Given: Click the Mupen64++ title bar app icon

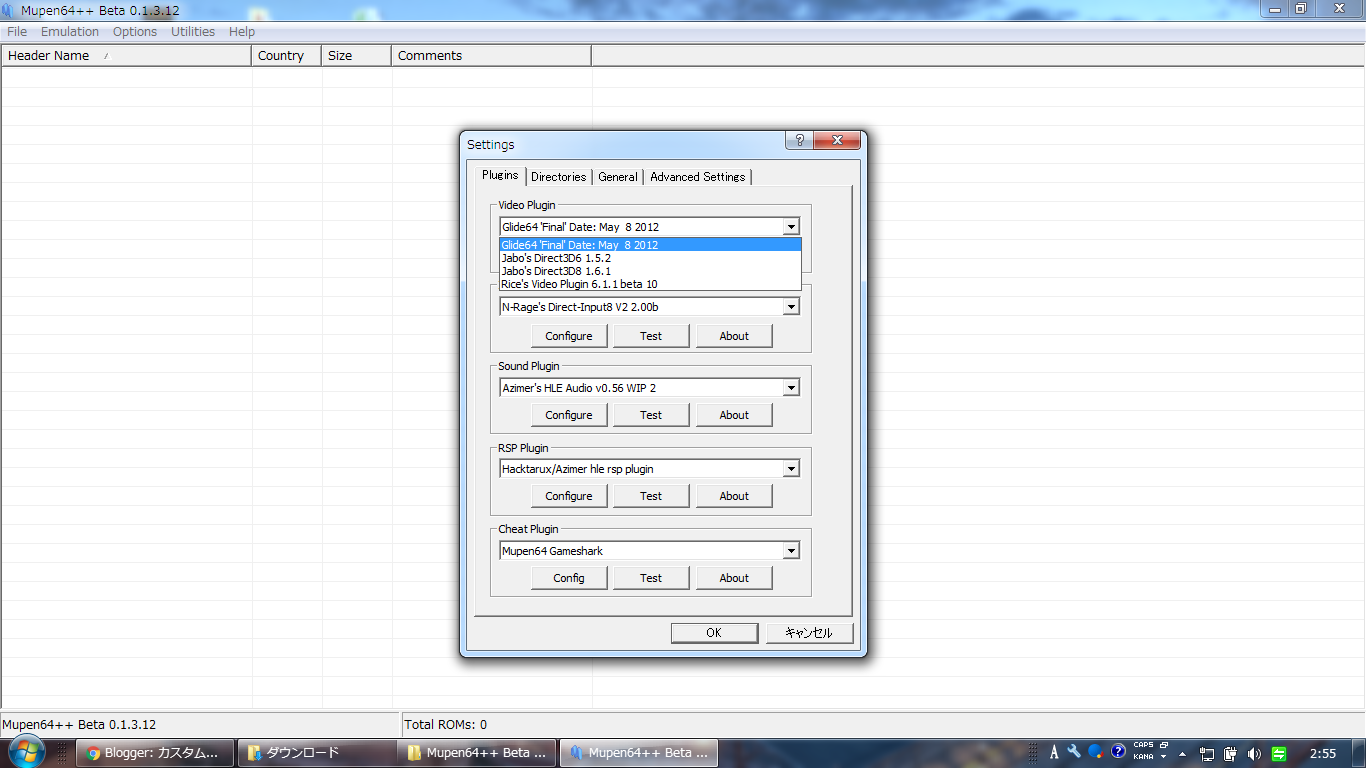Looking at the screenshot, I should (x=9, y=10).
